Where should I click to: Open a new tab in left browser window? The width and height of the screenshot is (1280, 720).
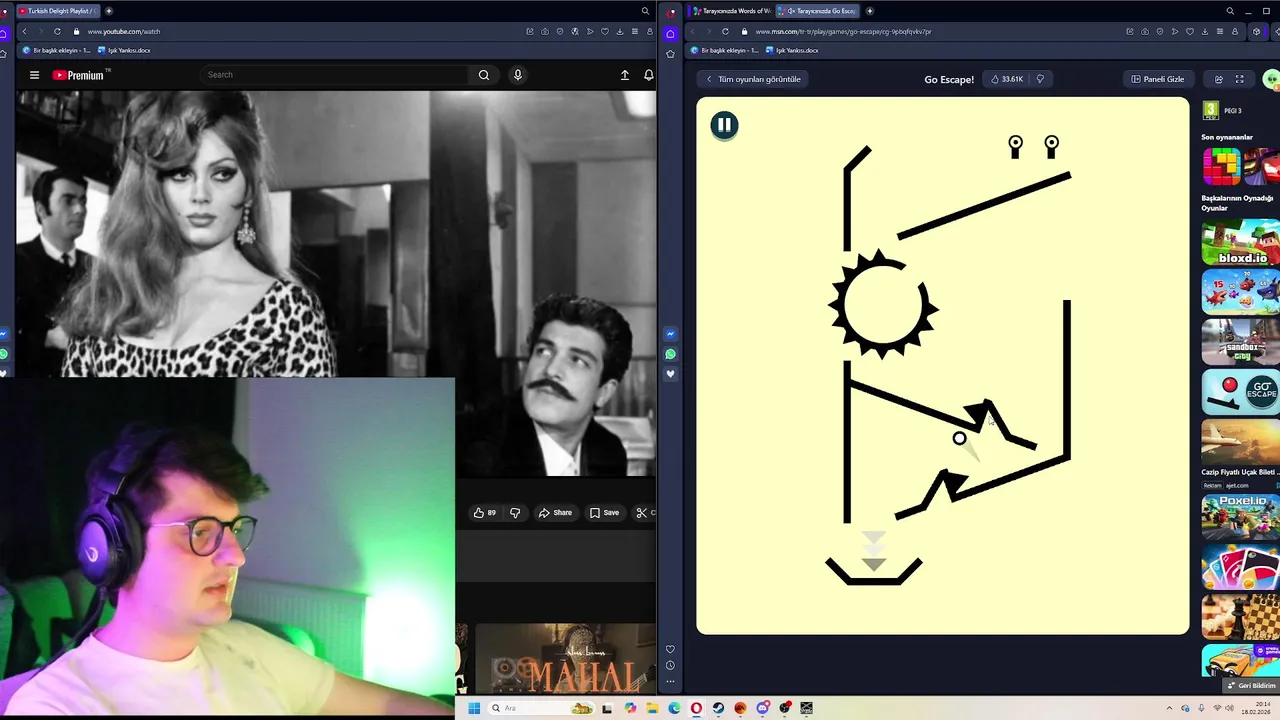[x=109, y=11]
